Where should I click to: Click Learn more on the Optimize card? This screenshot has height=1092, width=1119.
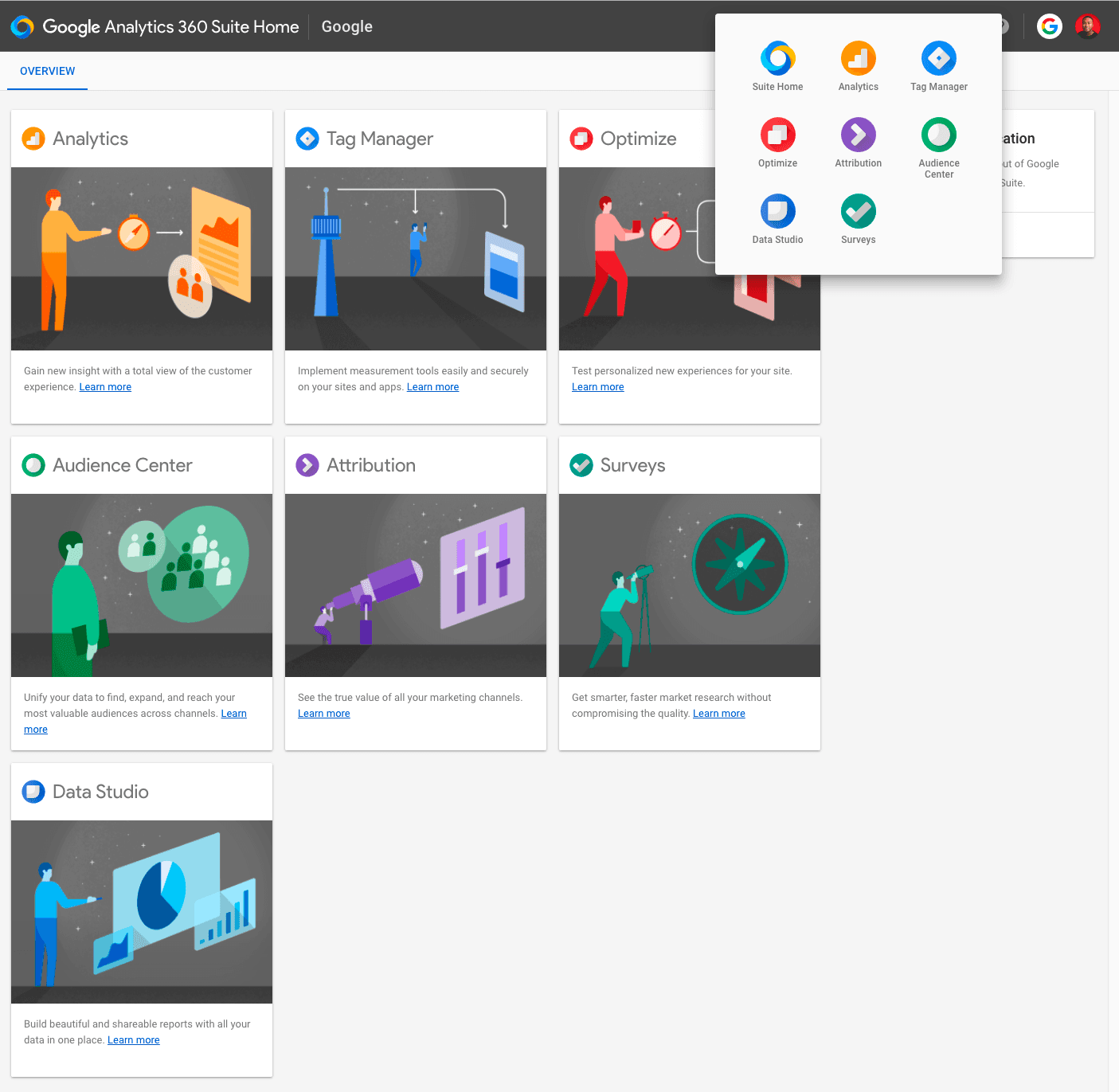click(x=598, y=387)
